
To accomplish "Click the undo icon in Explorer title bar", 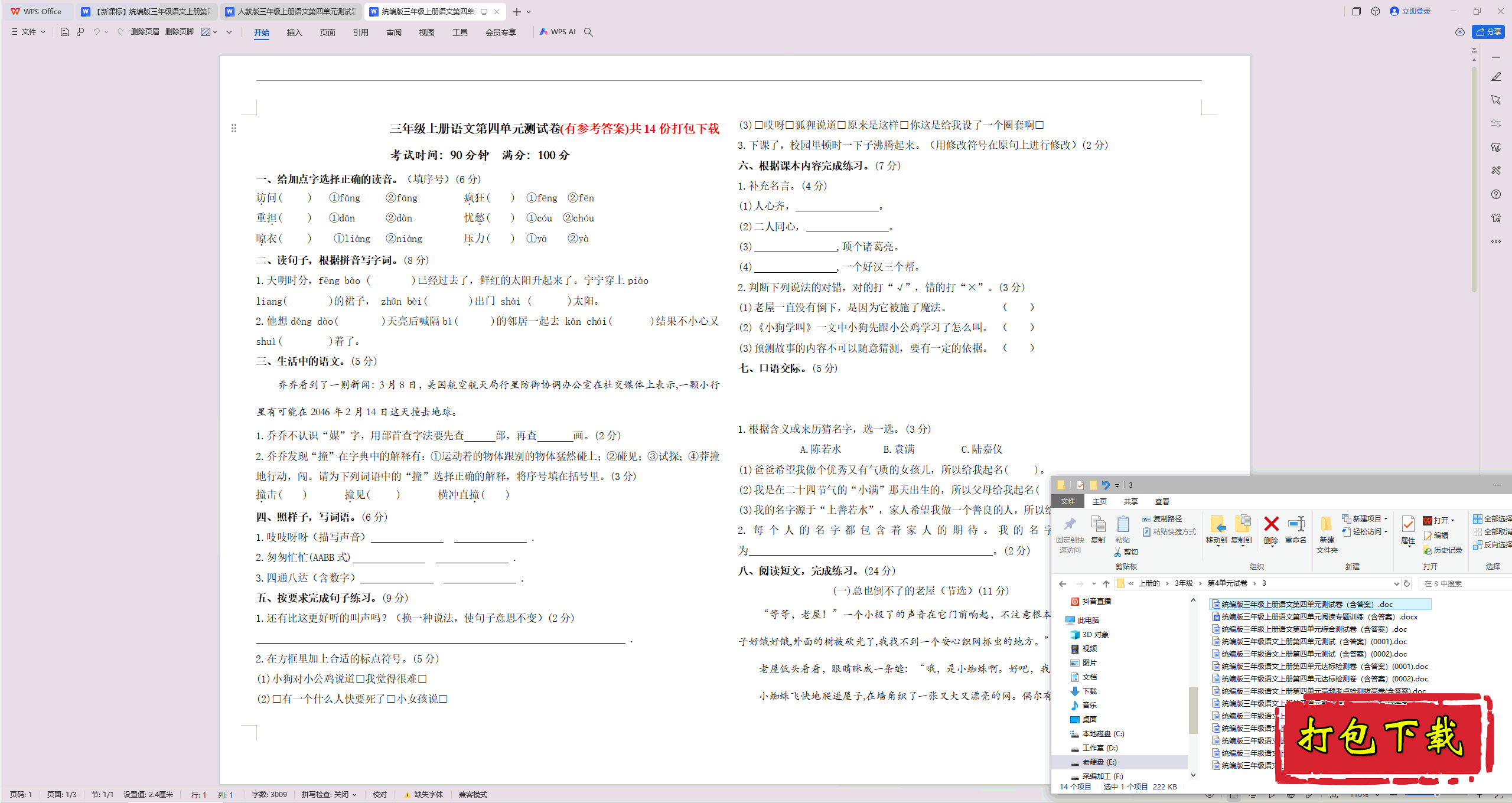I will (x=1105, y=485).
